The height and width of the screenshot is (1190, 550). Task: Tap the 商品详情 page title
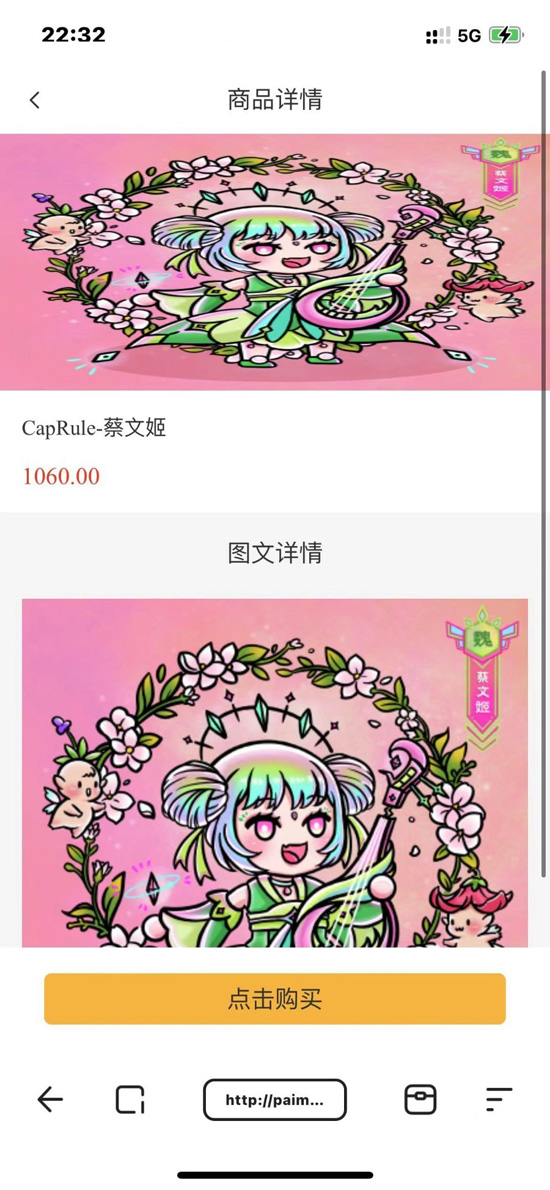click(275, 99)
